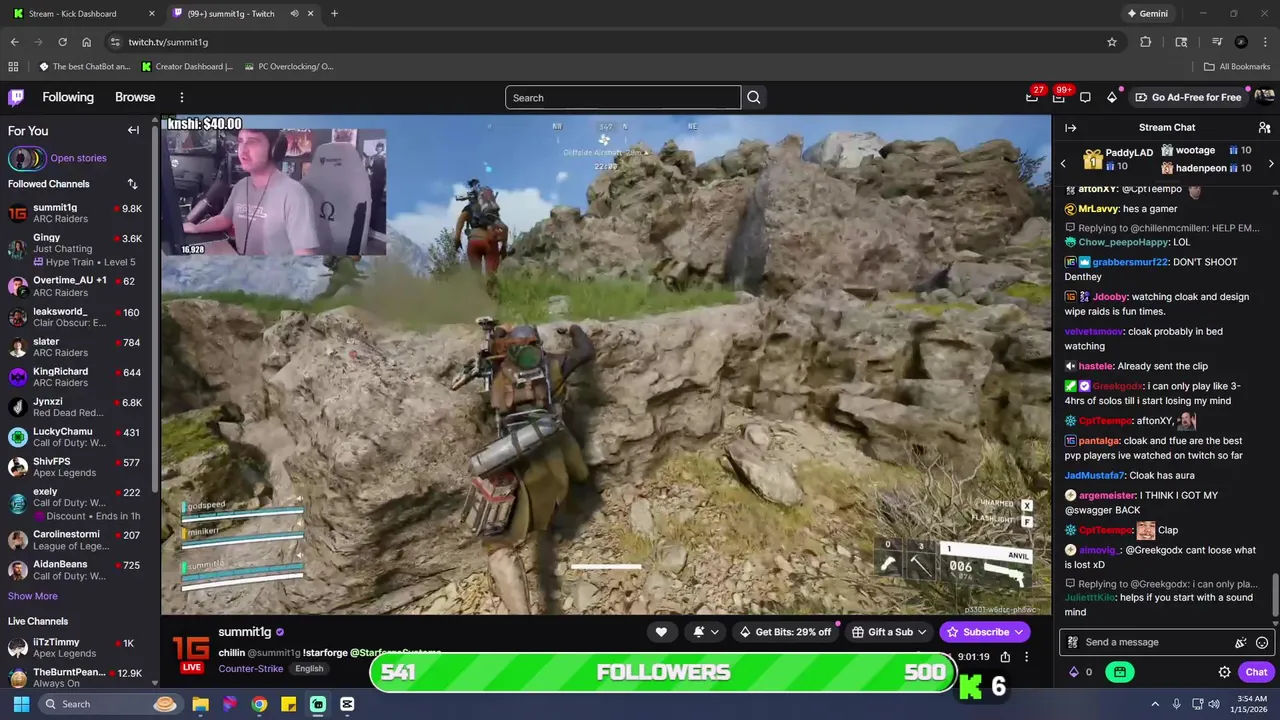Show next top gifters in chat

pyautogui.click(x=1271, y=163)
